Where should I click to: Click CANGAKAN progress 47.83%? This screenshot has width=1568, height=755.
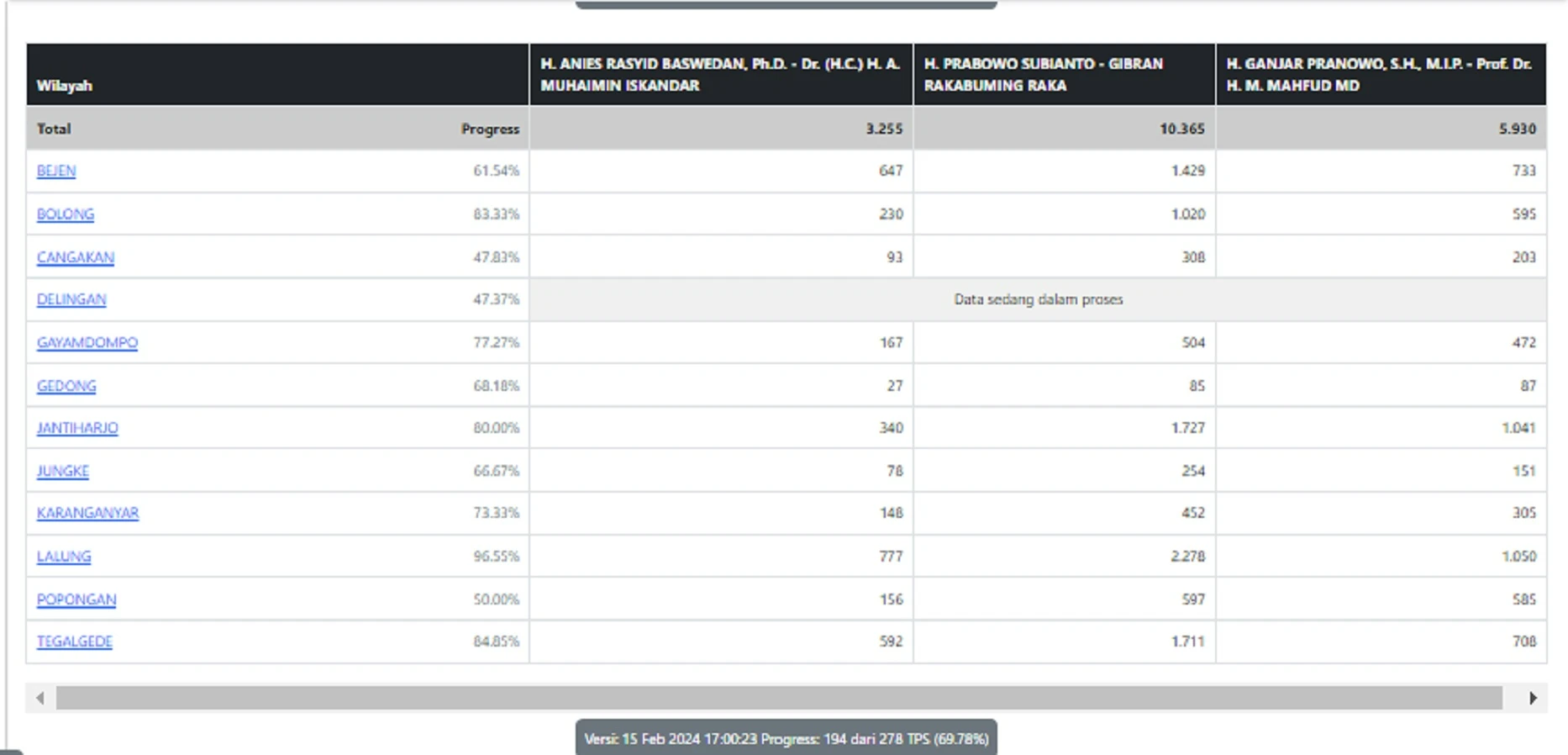(x=497, y=257)
